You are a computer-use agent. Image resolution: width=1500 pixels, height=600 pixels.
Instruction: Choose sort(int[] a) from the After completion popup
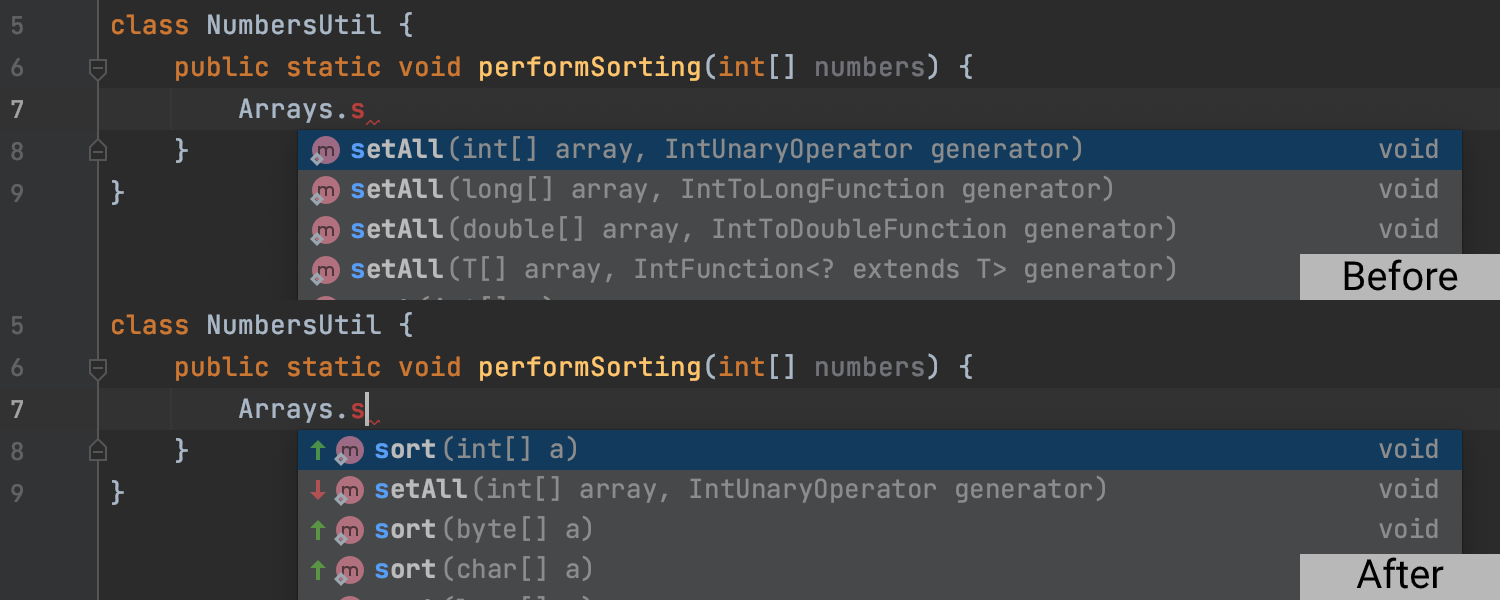click(700, 449)
